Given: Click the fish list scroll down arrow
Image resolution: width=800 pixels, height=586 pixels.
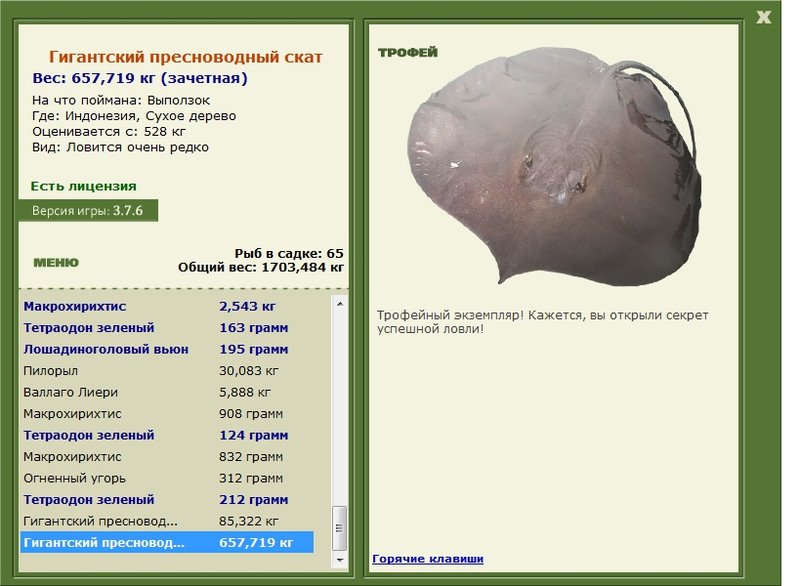Looking at the screenshot, I should tap(340, 560).
